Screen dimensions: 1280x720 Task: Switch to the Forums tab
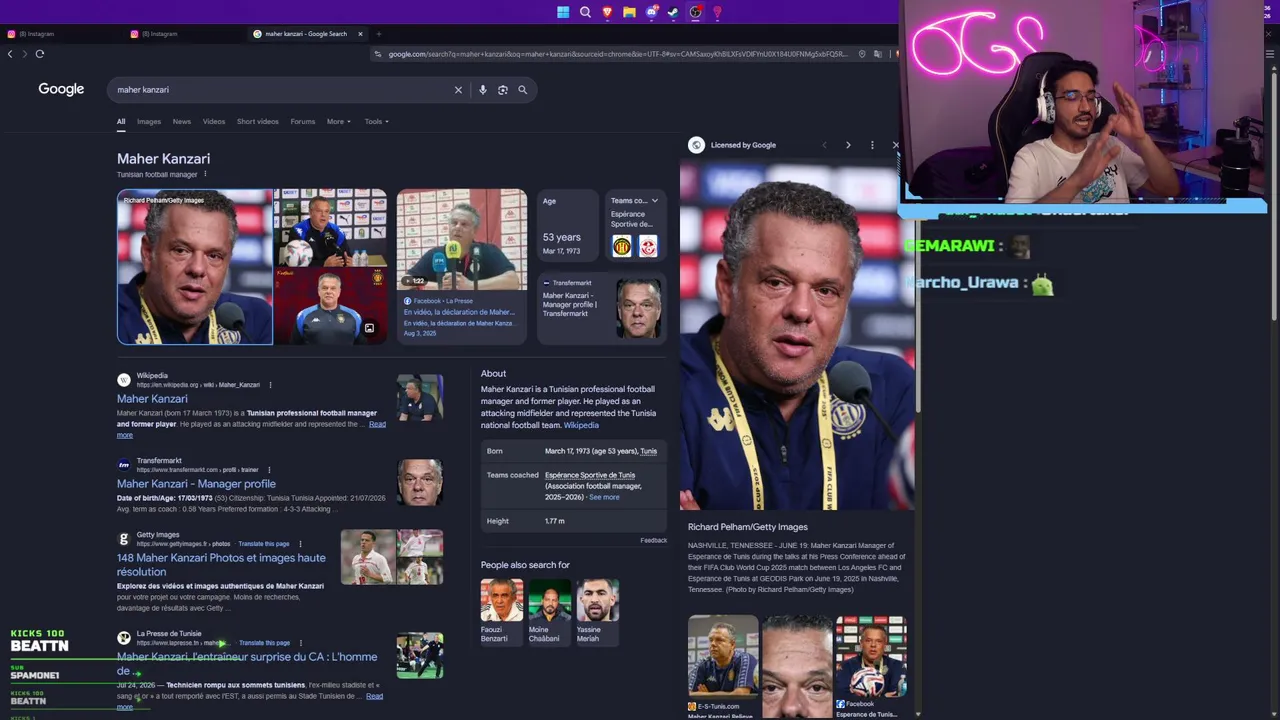pyautogui.click(x=302, y=122)
